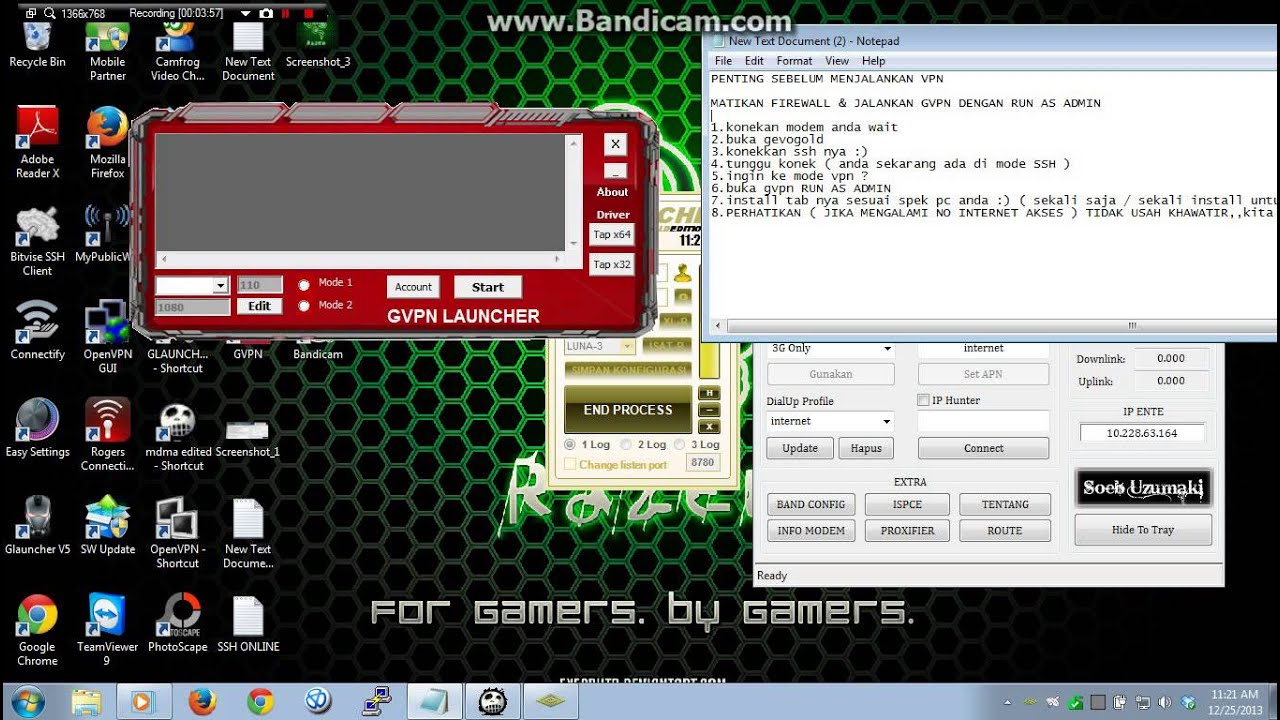Click END PROCESS button
The width and height of the screenshot is (1280, 720).
pos(628,410)
